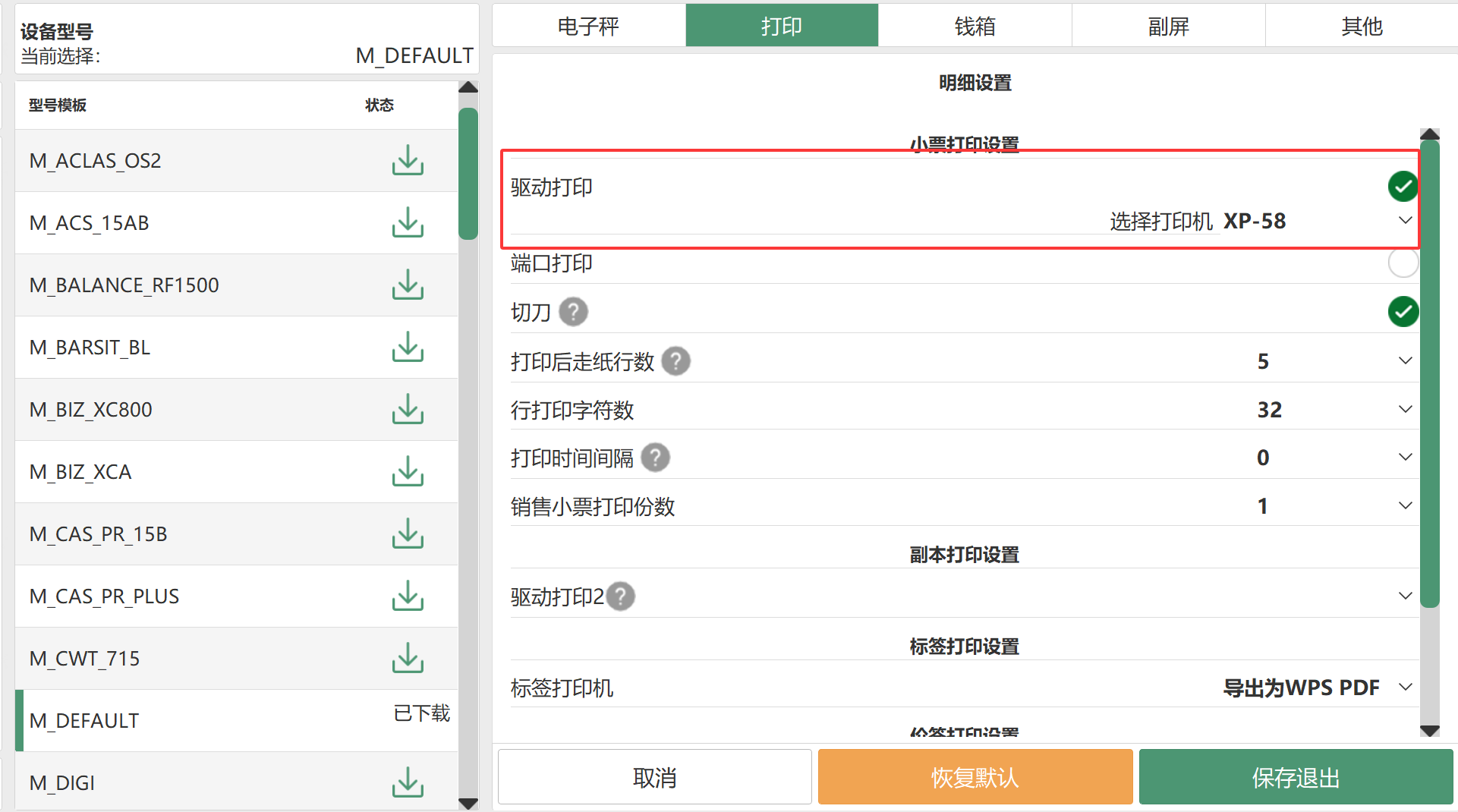Toggle the 切刀 cutter checkbox
The width and height of the screenshot is (1458, 812).
coord(1403,312)
